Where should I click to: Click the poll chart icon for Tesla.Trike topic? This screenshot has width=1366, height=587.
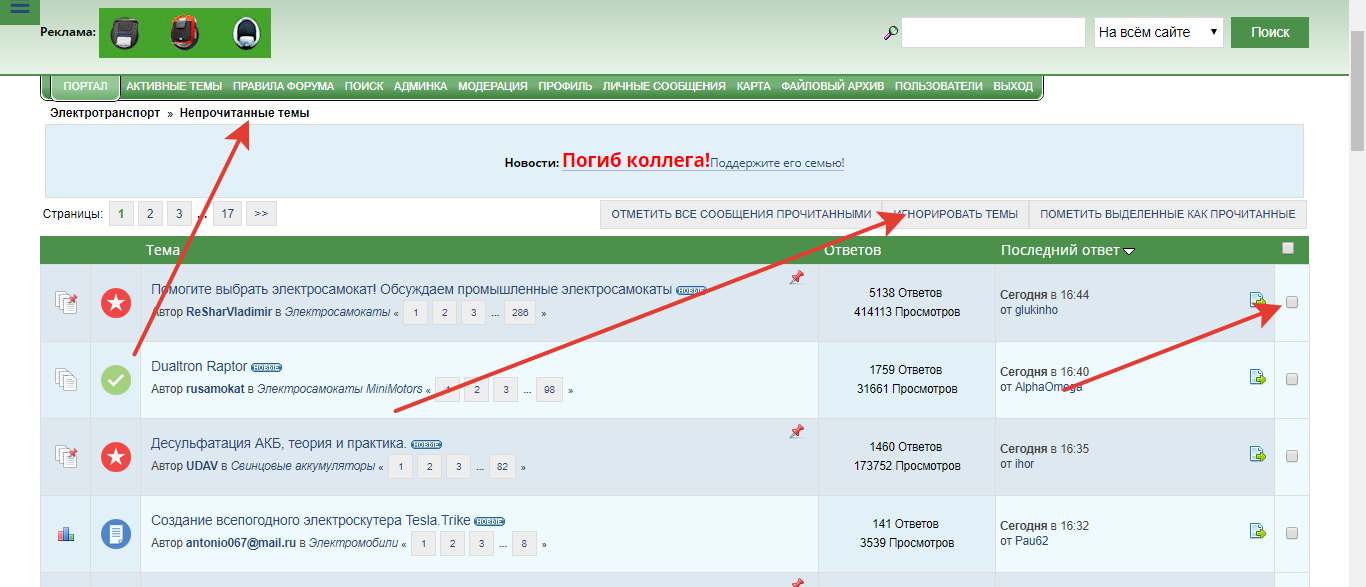point(66,534)
